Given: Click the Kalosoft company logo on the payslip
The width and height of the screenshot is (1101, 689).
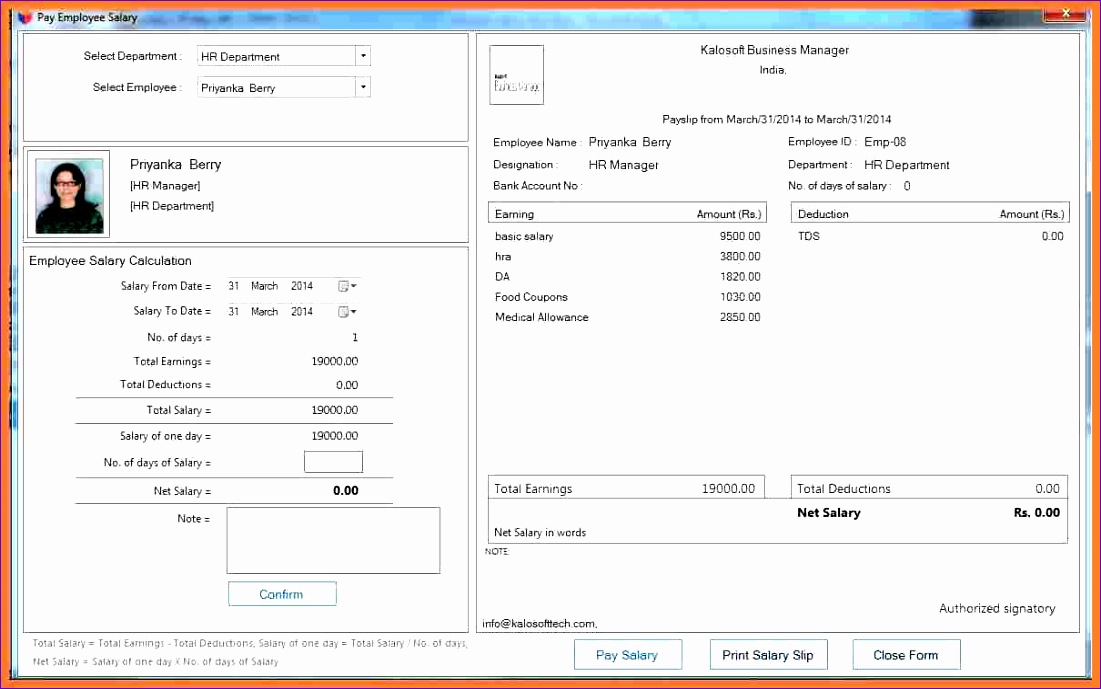Looking at the screenshot, I should click(516, 74).
